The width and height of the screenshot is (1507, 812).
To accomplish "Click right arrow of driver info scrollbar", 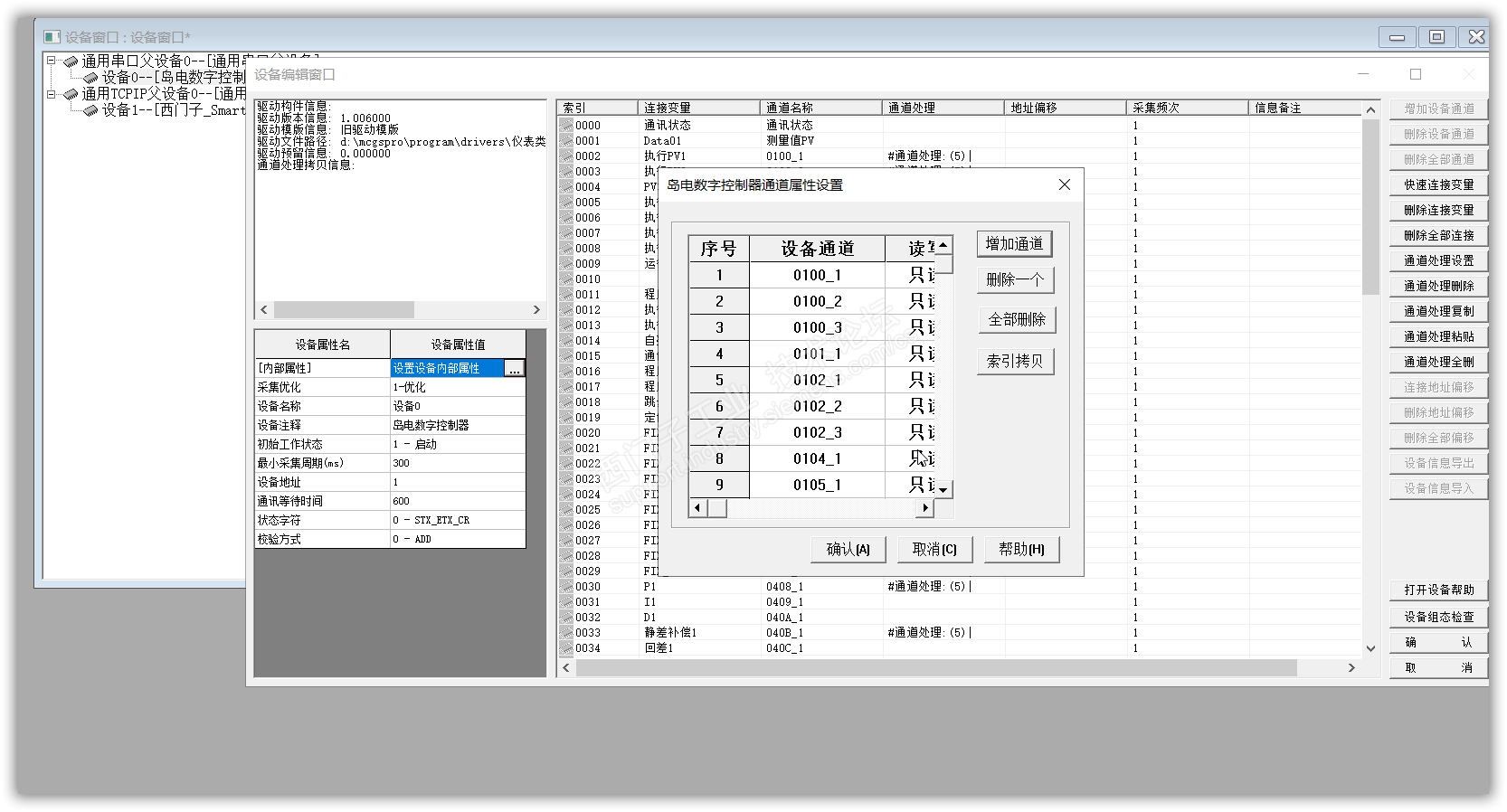I will (536, 309).
